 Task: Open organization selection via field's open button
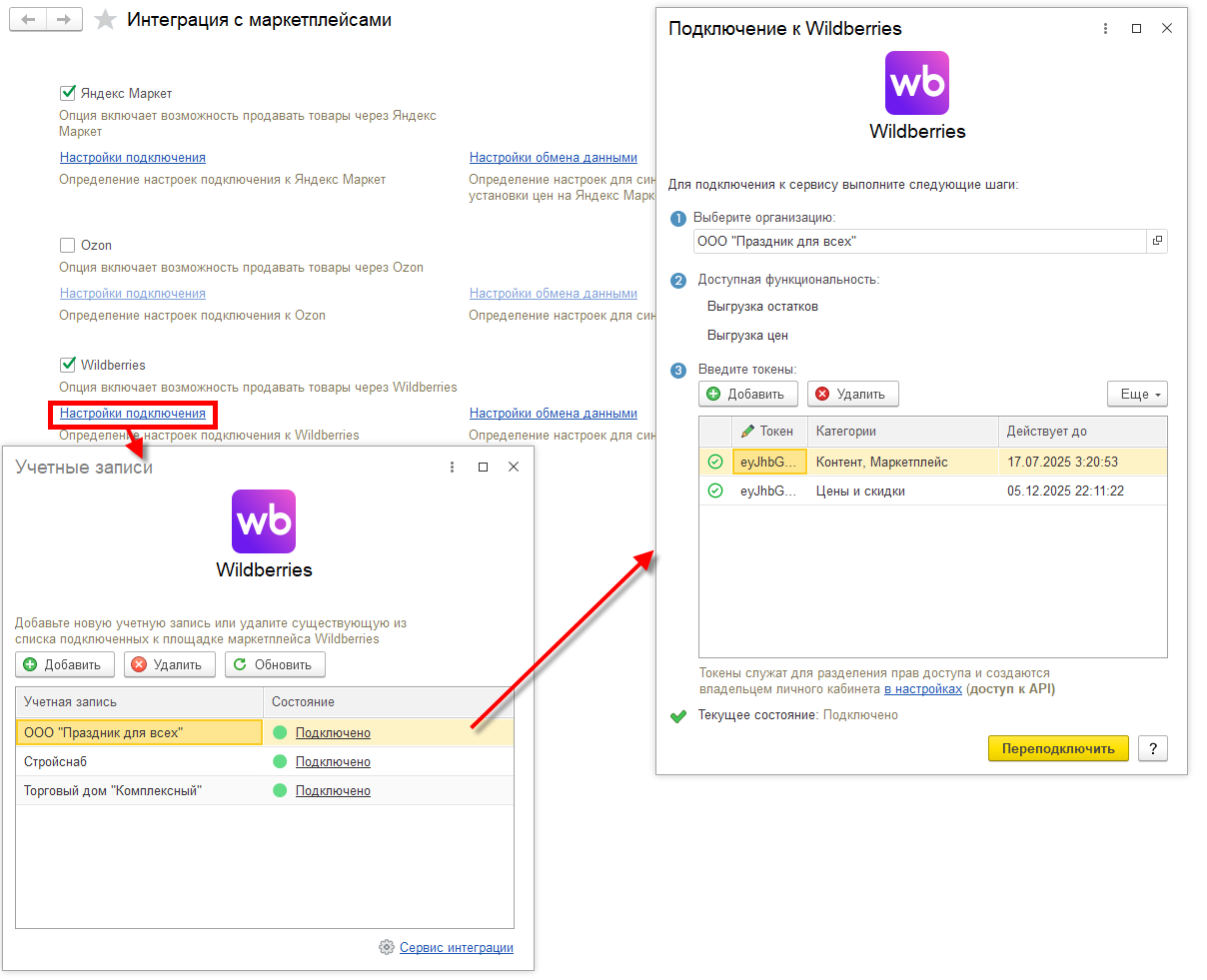(x=1157, y=241)
